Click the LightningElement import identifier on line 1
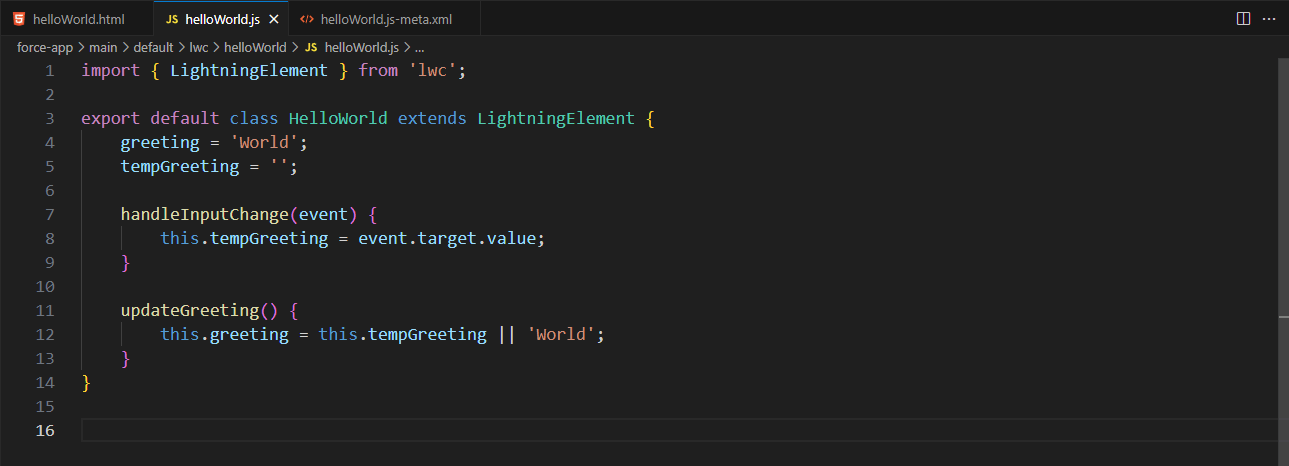1289x466 pixels. (249, 71)
